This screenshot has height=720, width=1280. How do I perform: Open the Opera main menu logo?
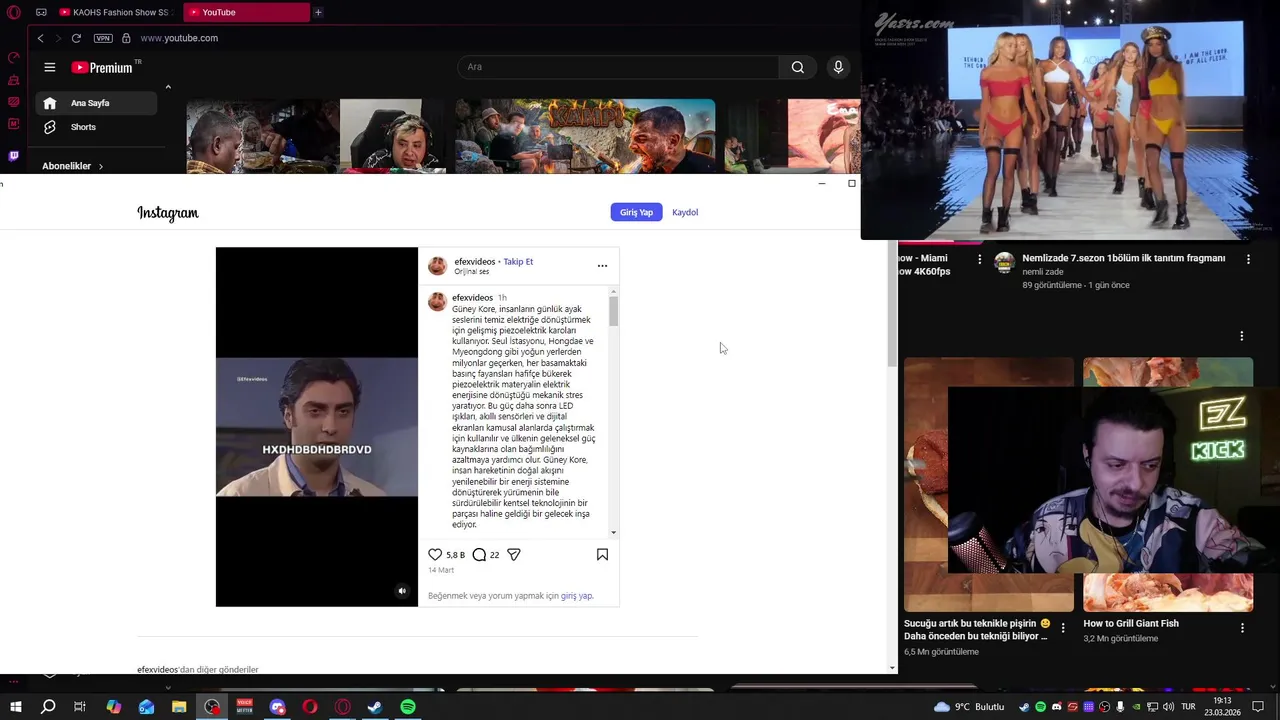[x=14, y=12]
